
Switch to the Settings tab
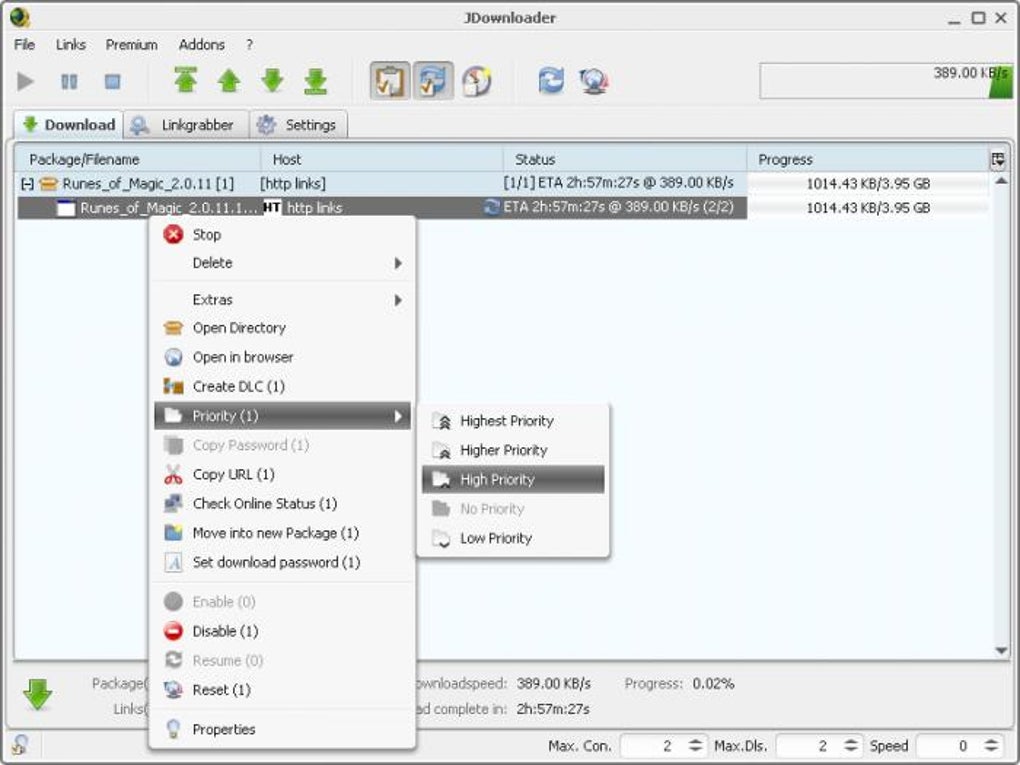[299, 125]
